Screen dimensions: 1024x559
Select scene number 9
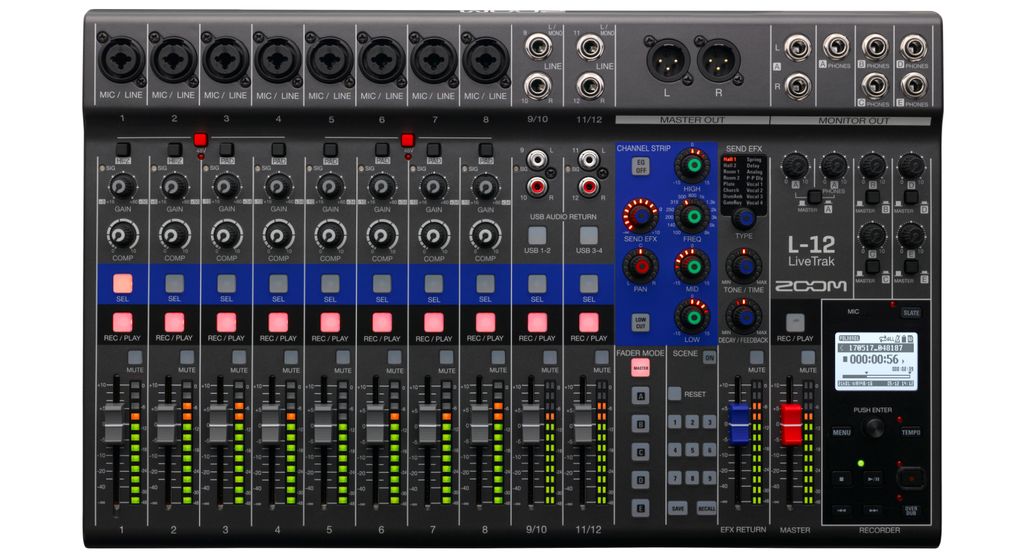click(709, 478)
